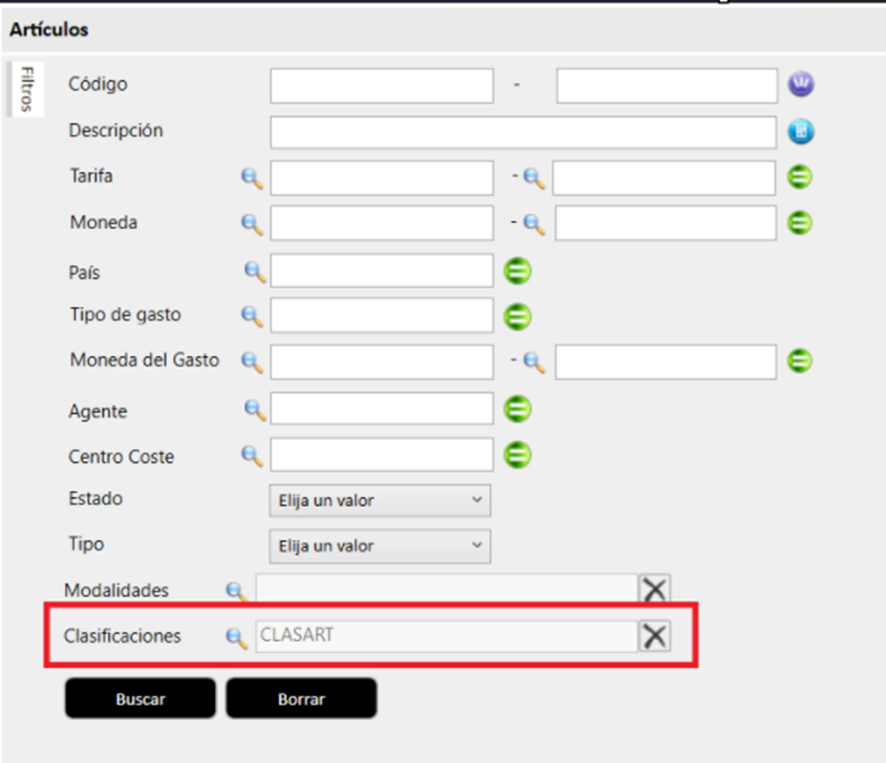Viewport: 886px width, 763px height.
Task: Expand the Tipo dropdown
Action: coord(380,546)
